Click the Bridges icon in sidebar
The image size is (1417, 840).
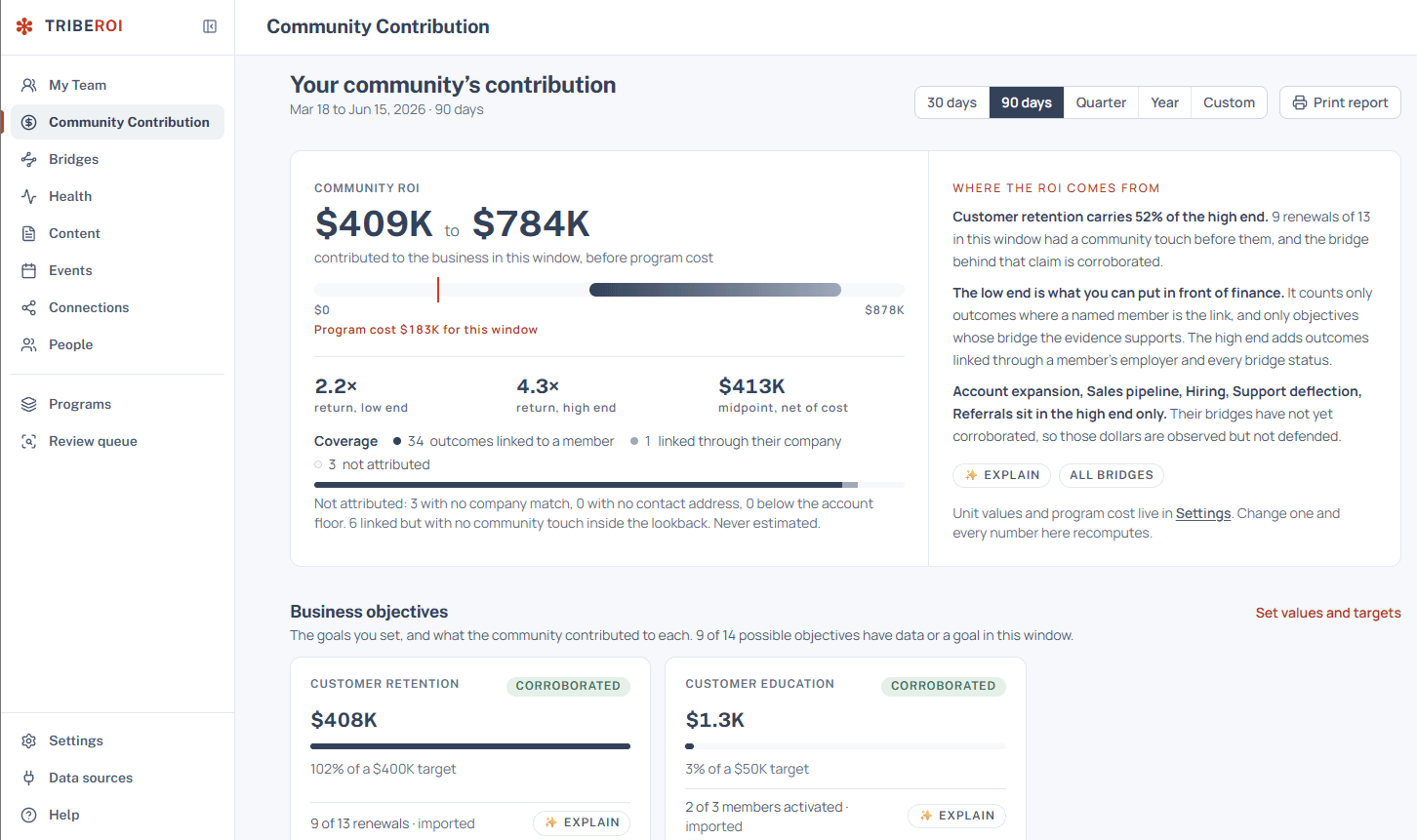(29, 159)
